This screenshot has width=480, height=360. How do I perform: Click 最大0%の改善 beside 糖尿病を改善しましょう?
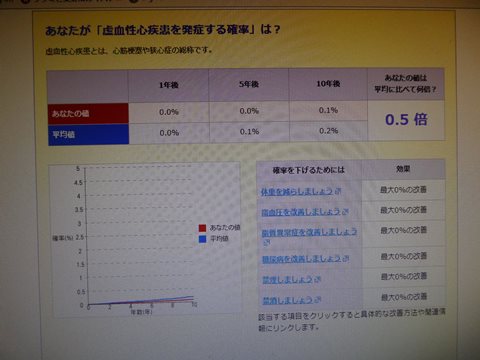404,256
